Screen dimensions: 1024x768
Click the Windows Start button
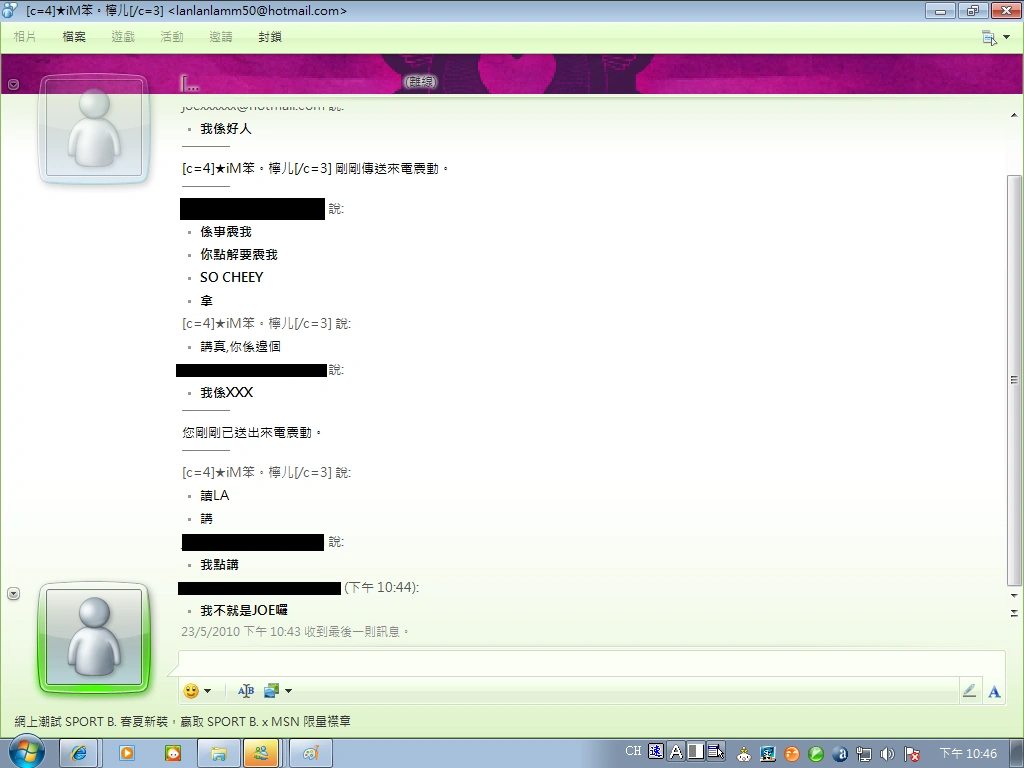click(27, 752)
